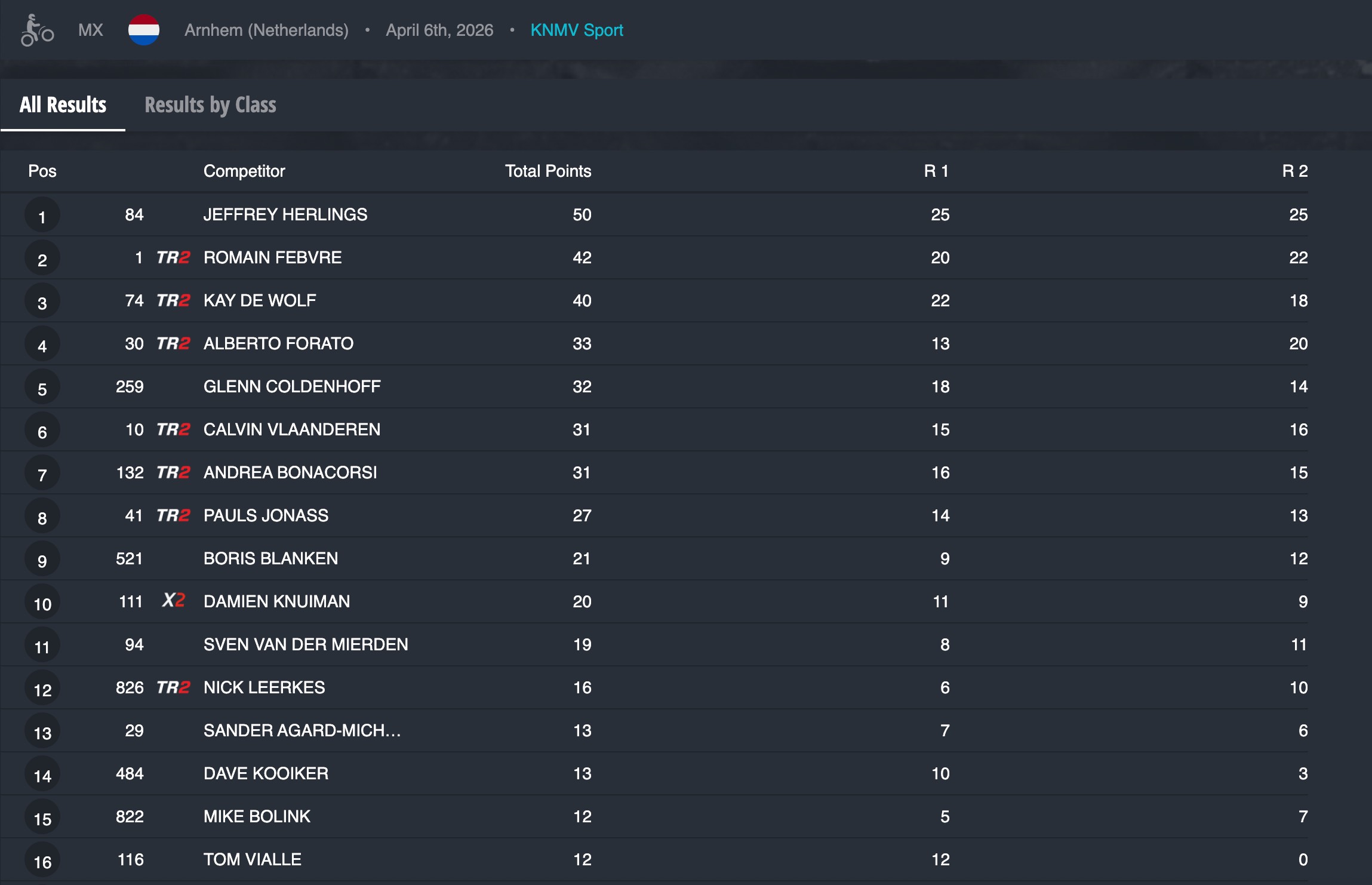Click the R 2 column header
Image resolution: width=1372 pixels, height=885 pixels.
tap(1294, 171)
